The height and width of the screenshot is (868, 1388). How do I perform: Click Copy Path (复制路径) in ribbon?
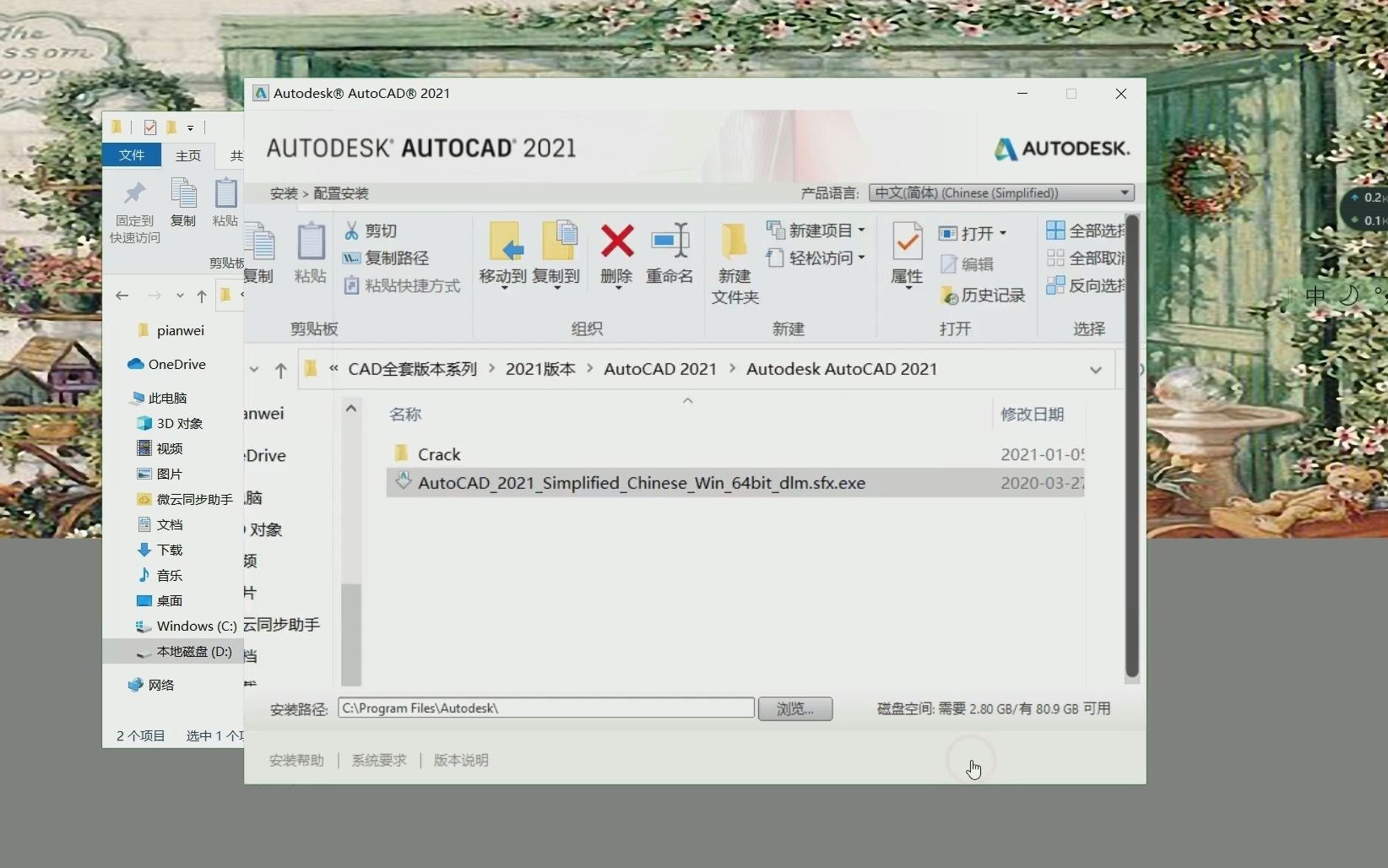click(x=386, y=258)
